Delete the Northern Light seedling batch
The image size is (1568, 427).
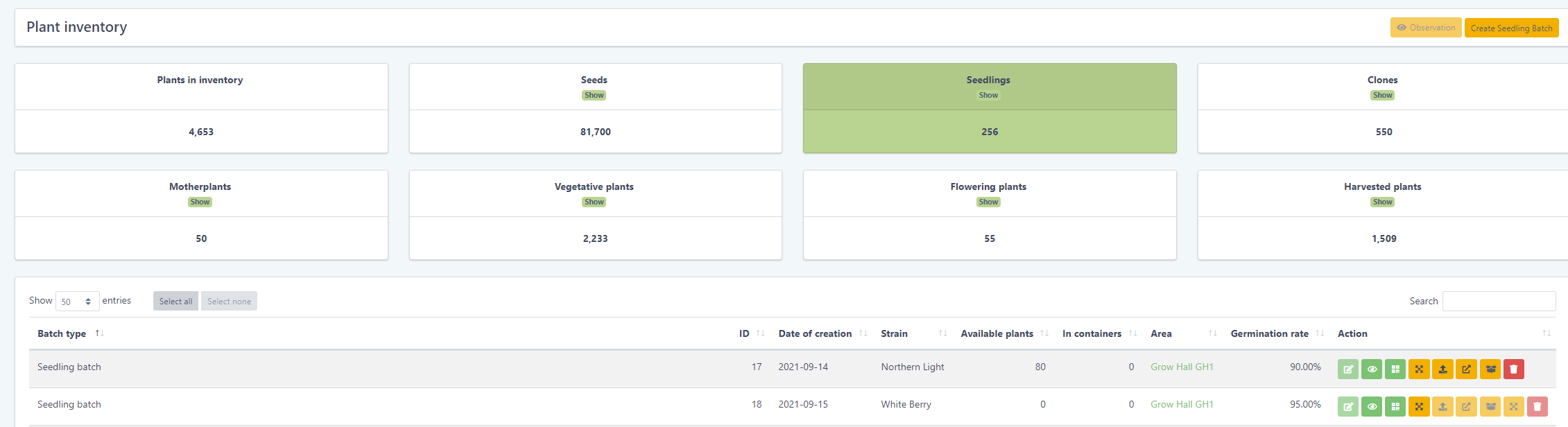(1514, 369)
